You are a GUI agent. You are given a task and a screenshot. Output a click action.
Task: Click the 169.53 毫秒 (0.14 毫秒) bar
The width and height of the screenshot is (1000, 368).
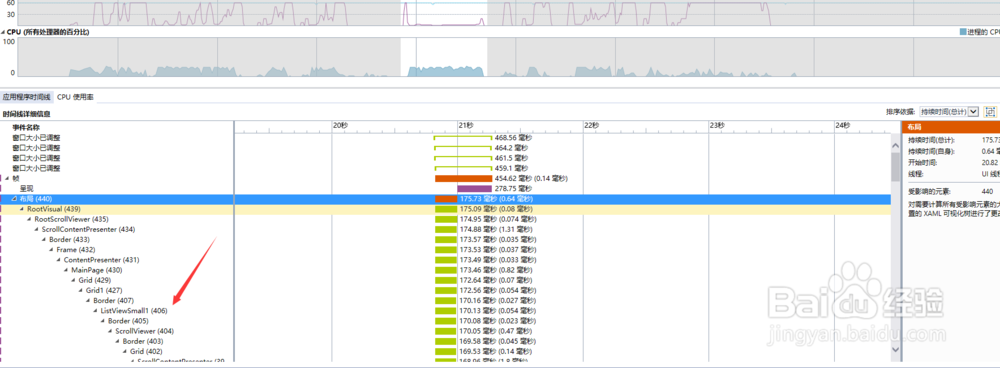[x=446, y=351]
